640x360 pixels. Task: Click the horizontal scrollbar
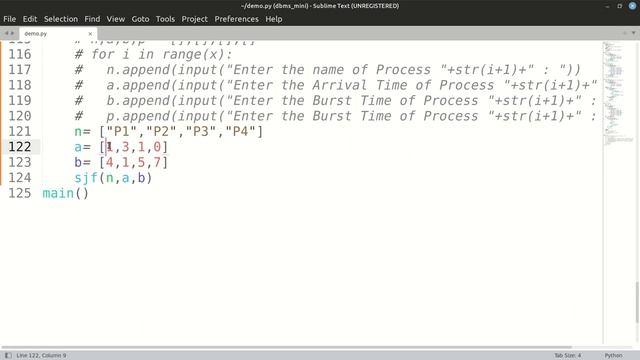[286, 348]
